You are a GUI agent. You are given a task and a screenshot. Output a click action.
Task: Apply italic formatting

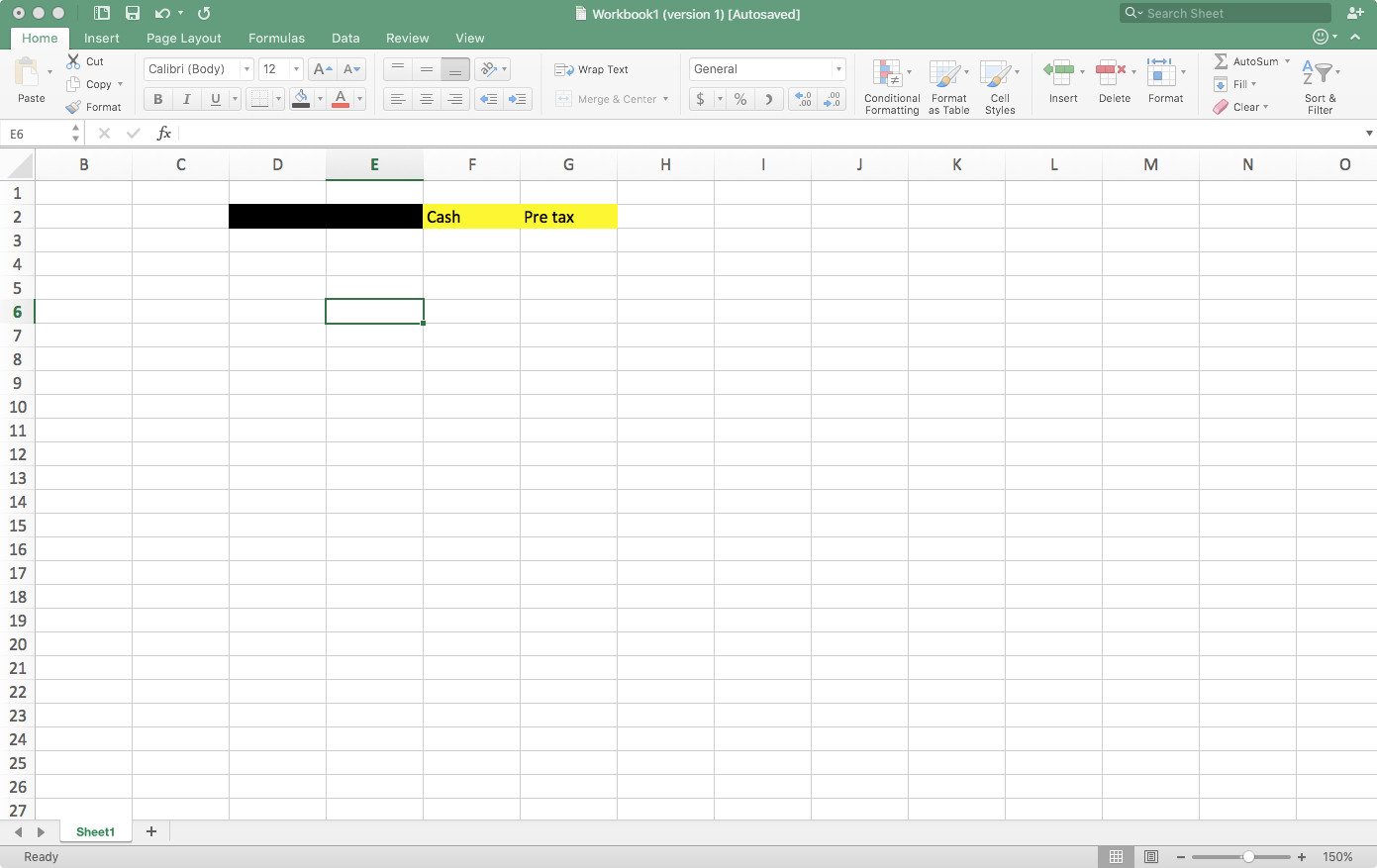[x=186, y=98]
